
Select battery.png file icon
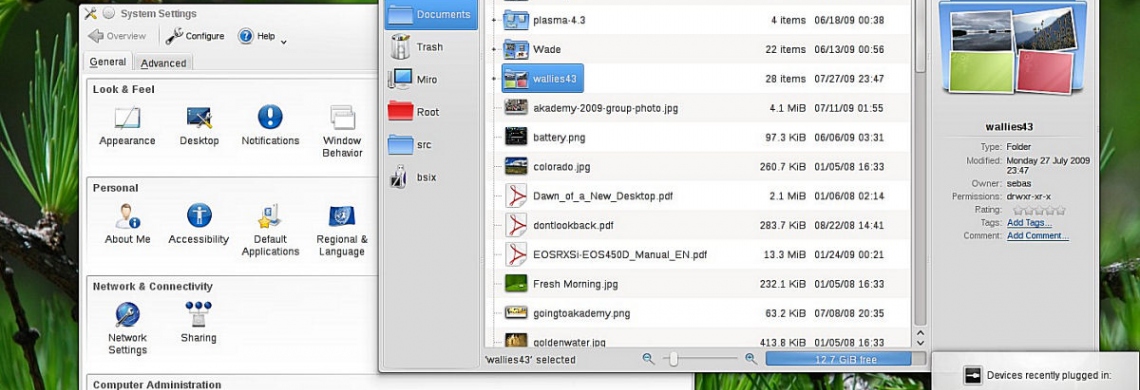(515, 137)
